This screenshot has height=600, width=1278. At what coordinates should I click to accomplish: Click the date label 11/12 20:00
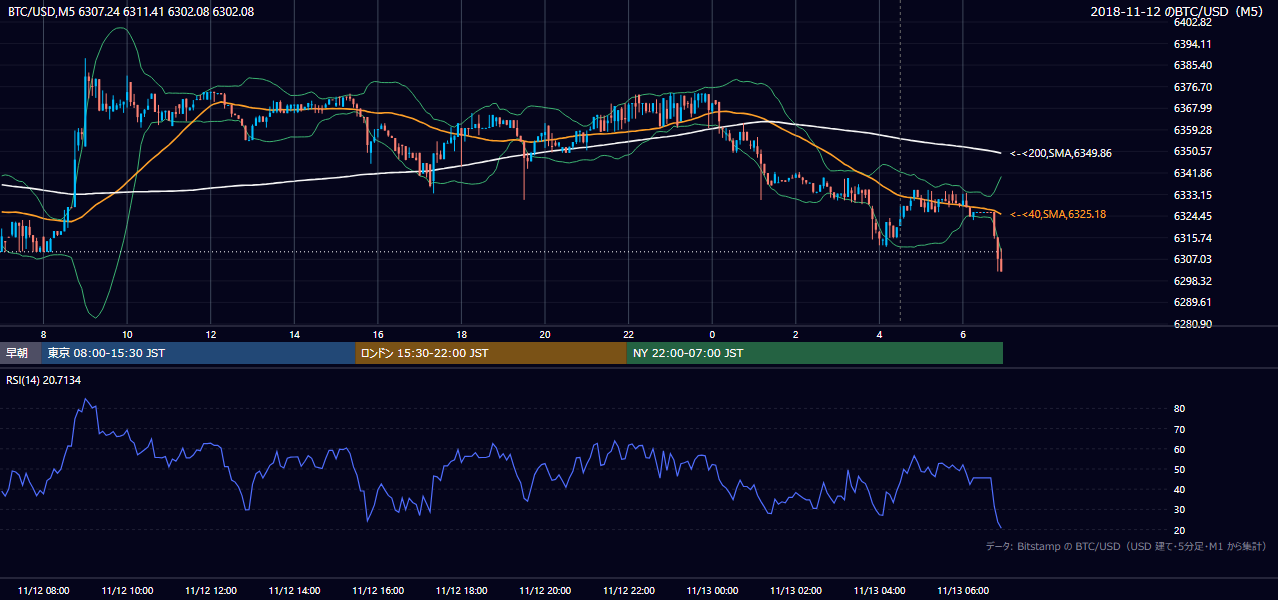[x=545, y=591]
